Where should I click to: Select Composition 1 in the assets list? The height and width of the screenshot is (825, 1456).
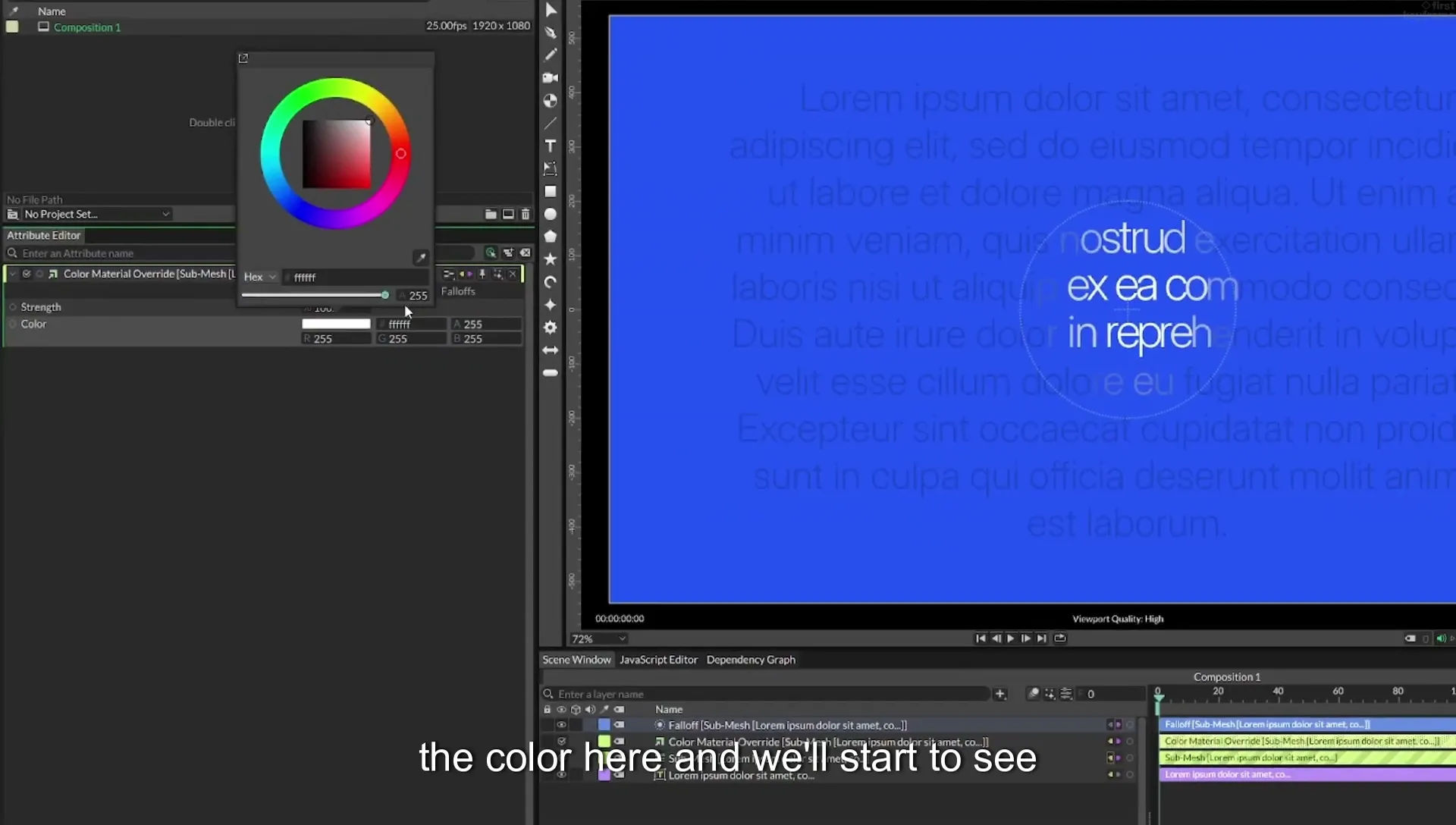click(x=87, y=27)
